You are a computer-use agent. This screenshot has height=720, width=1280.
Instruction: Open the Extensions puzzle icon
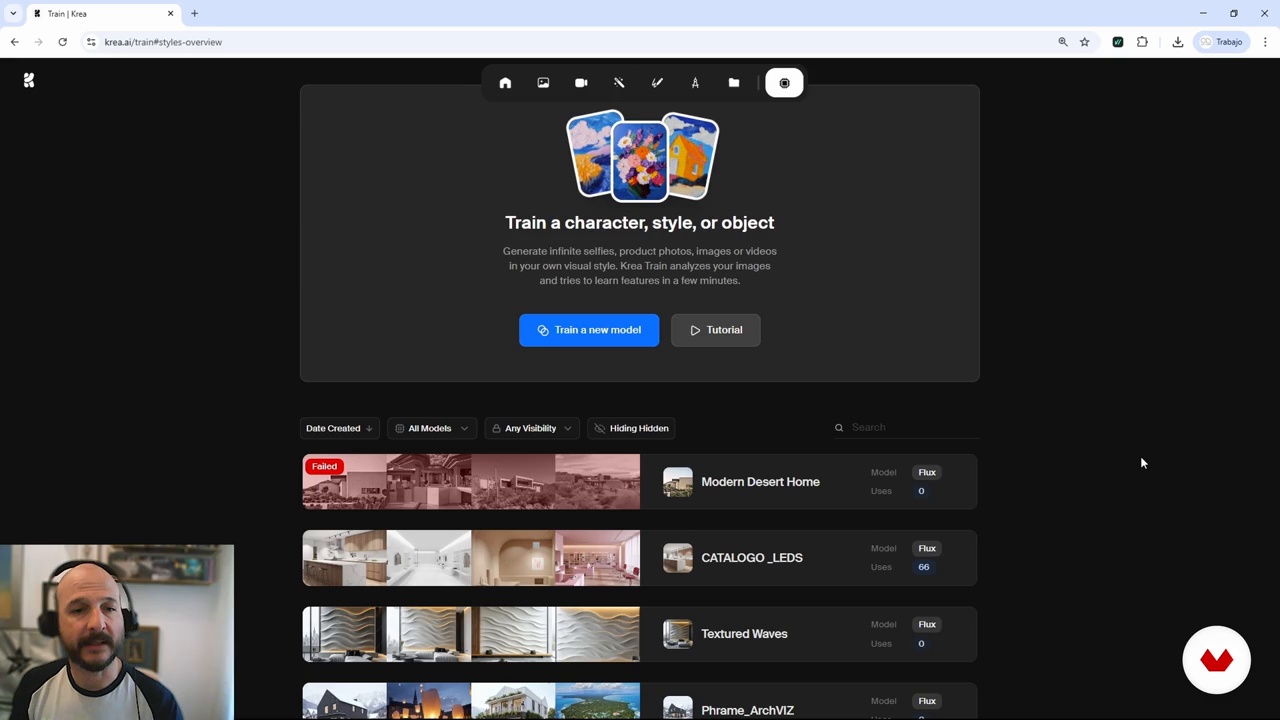(x=1142, y=42)
